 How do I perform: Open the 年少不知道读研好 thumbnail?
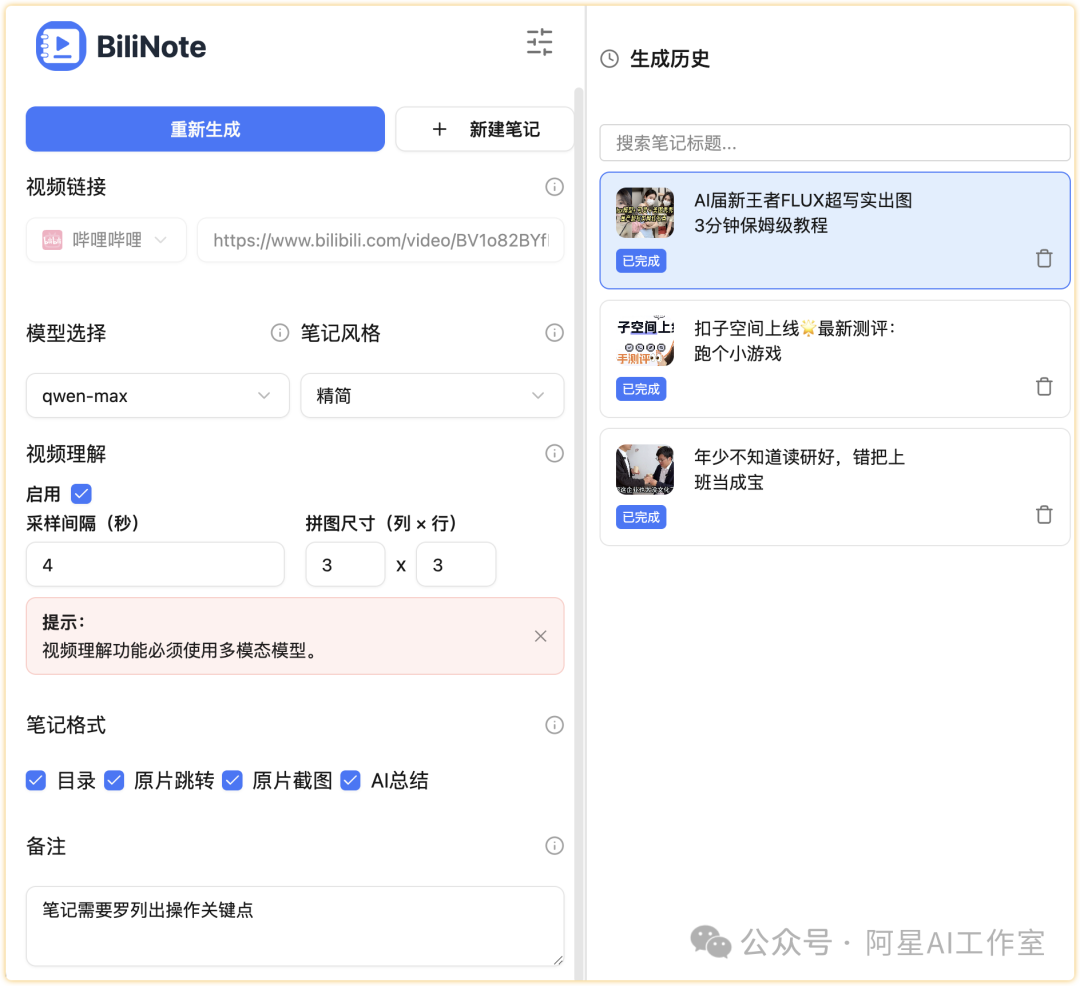pyautogui.click(x=645, y=469)
